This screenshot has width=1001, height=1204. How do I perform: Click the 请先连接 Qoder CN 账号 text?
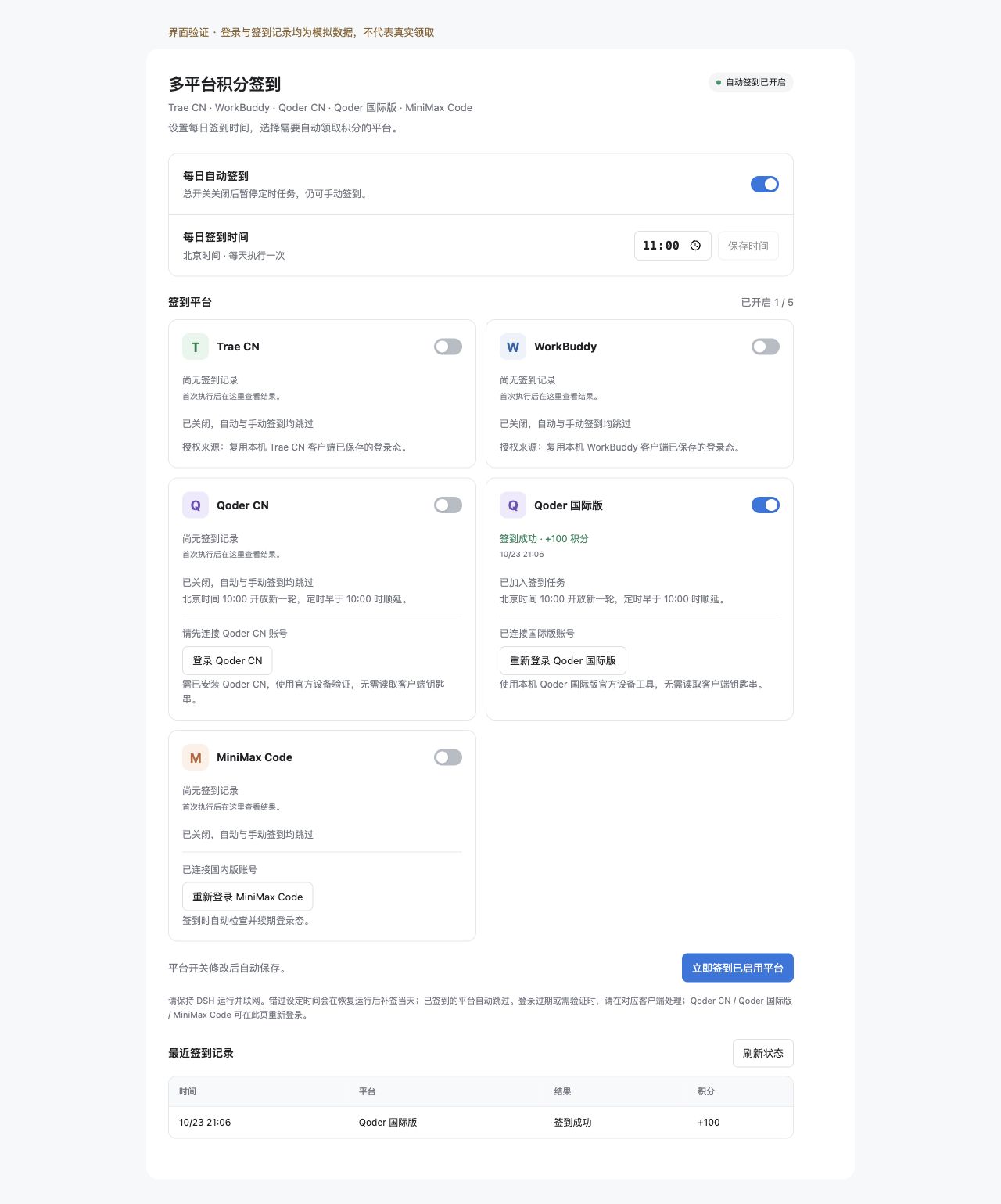[235, 634]
